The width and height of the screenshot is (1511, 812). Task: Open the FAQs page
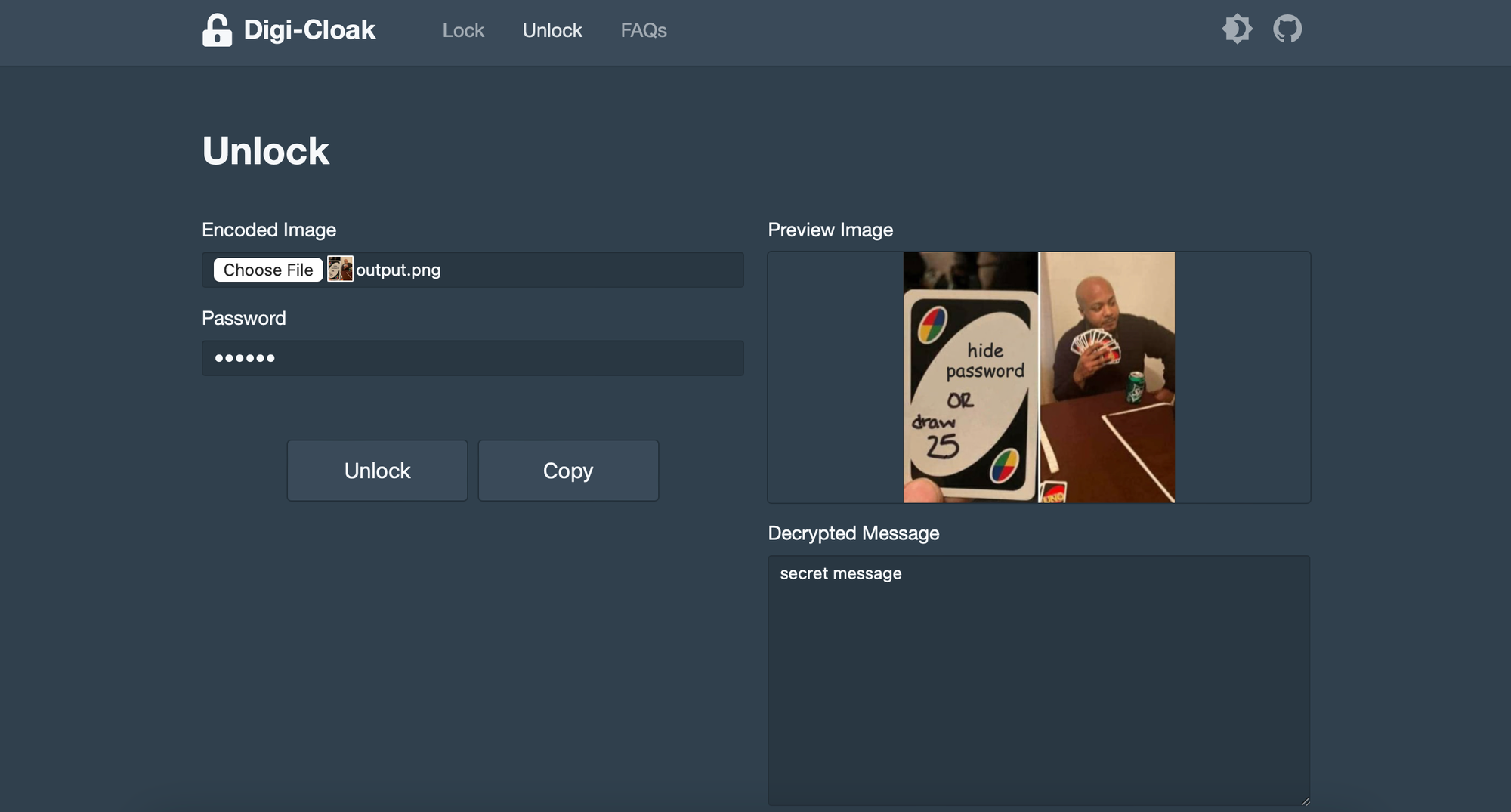tap(644, 30)
